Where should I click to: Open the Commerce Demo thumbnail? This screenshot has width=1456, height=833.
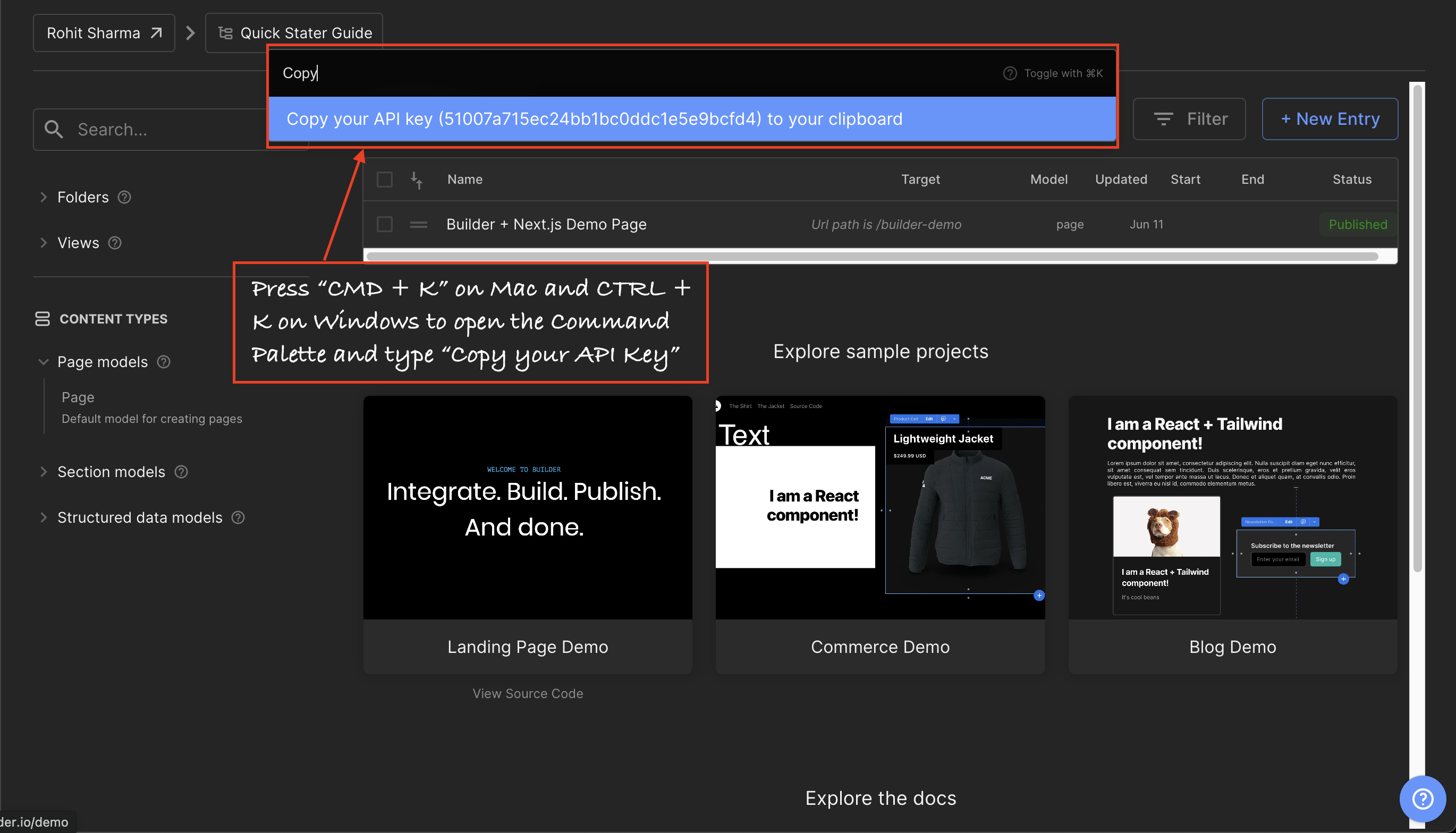click(x=880, y=507)
